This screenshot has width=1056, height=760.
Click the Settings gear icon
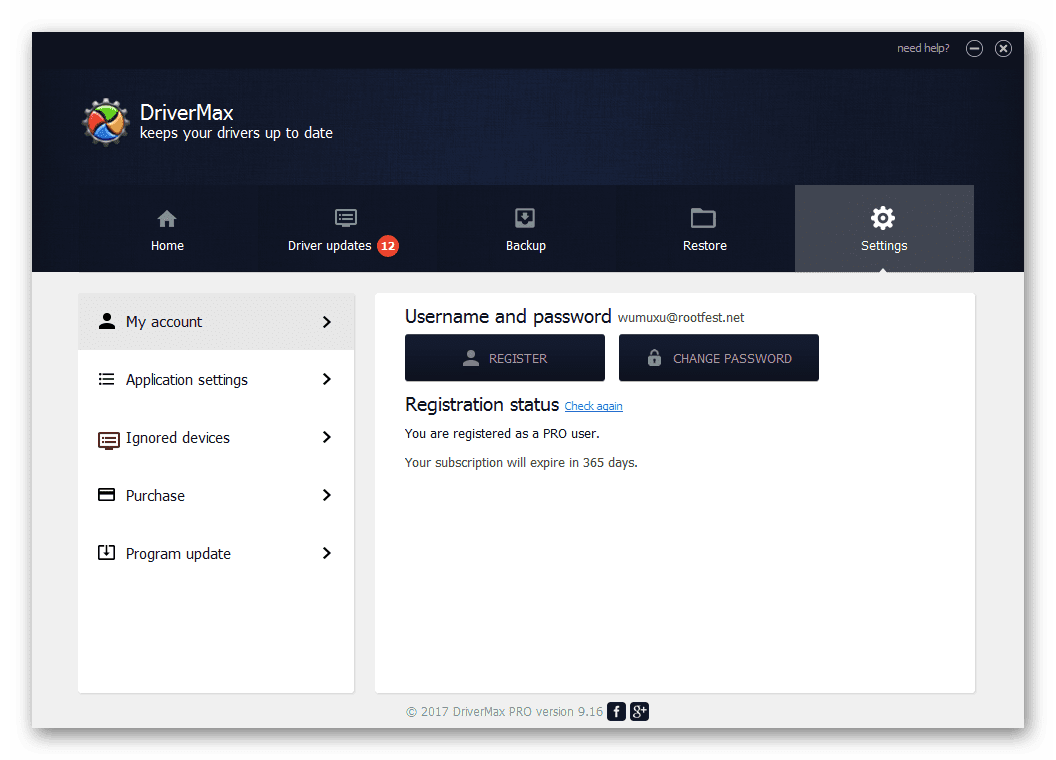pyautogui.click(x=883, y=218)
